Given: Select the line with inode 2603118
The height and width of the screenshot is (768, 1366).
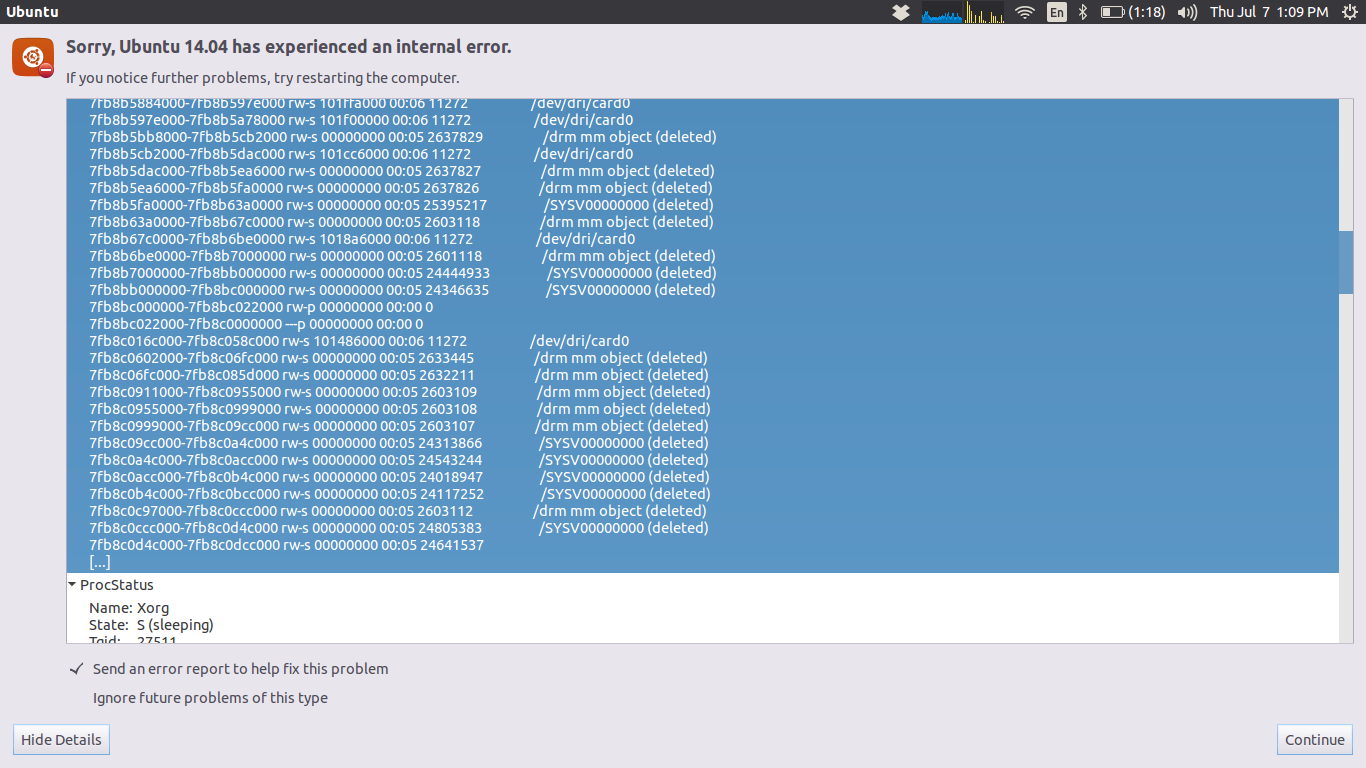Looking at the screenshot, I should point(402,222).
